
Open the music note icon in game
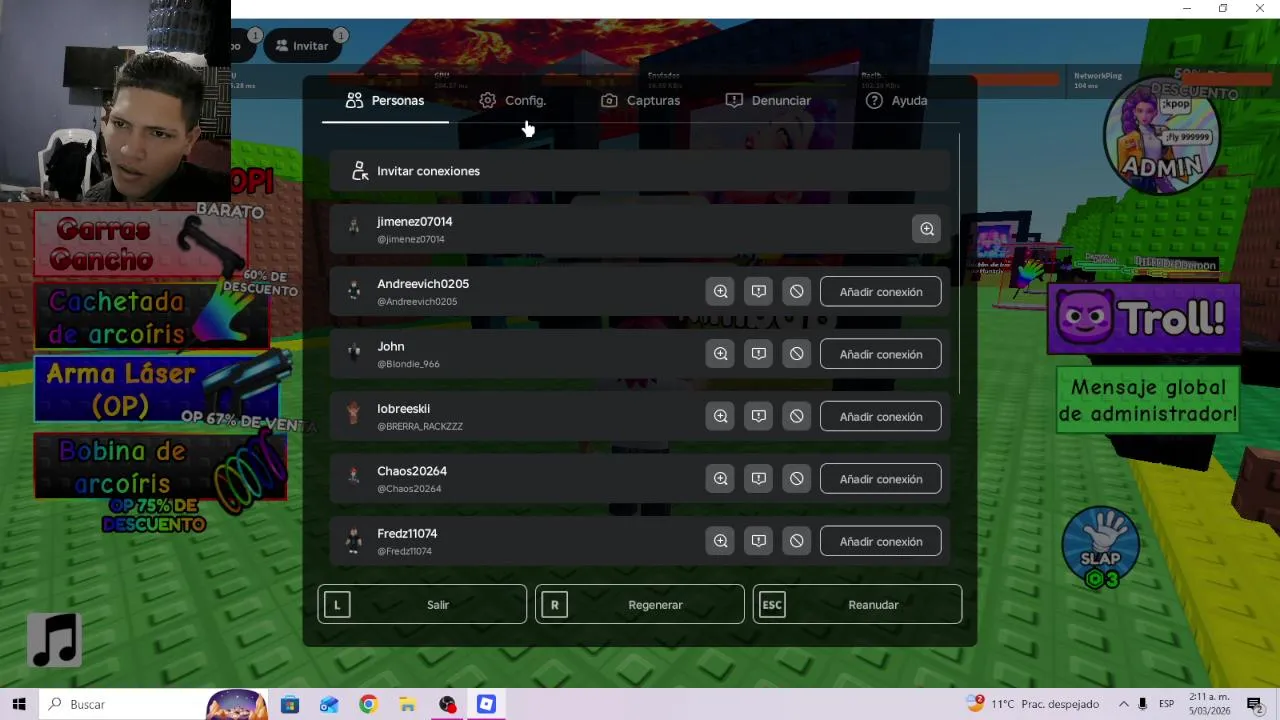click(x=54, y=640)
